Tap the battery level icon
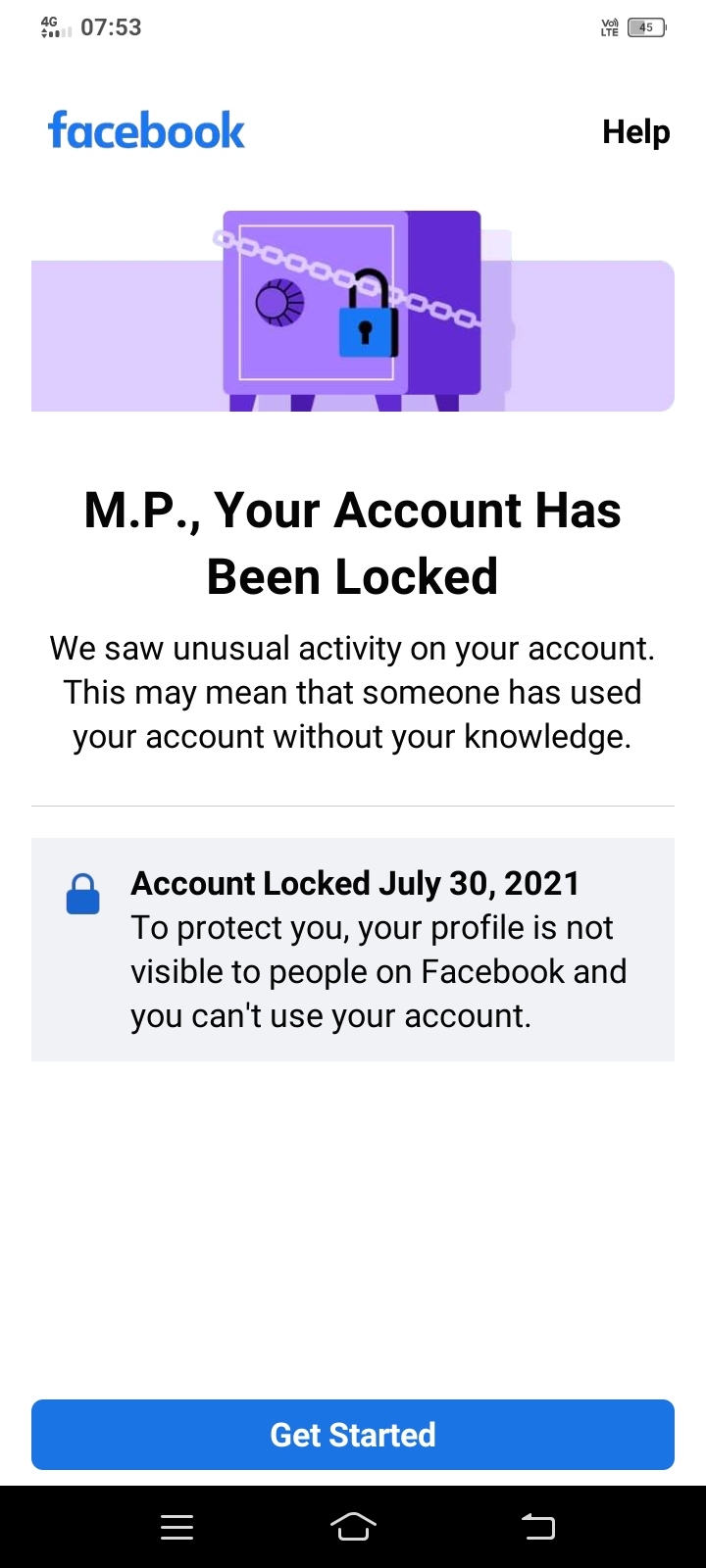Viewport: 706px width, 1568px height. tap(646, 27)
